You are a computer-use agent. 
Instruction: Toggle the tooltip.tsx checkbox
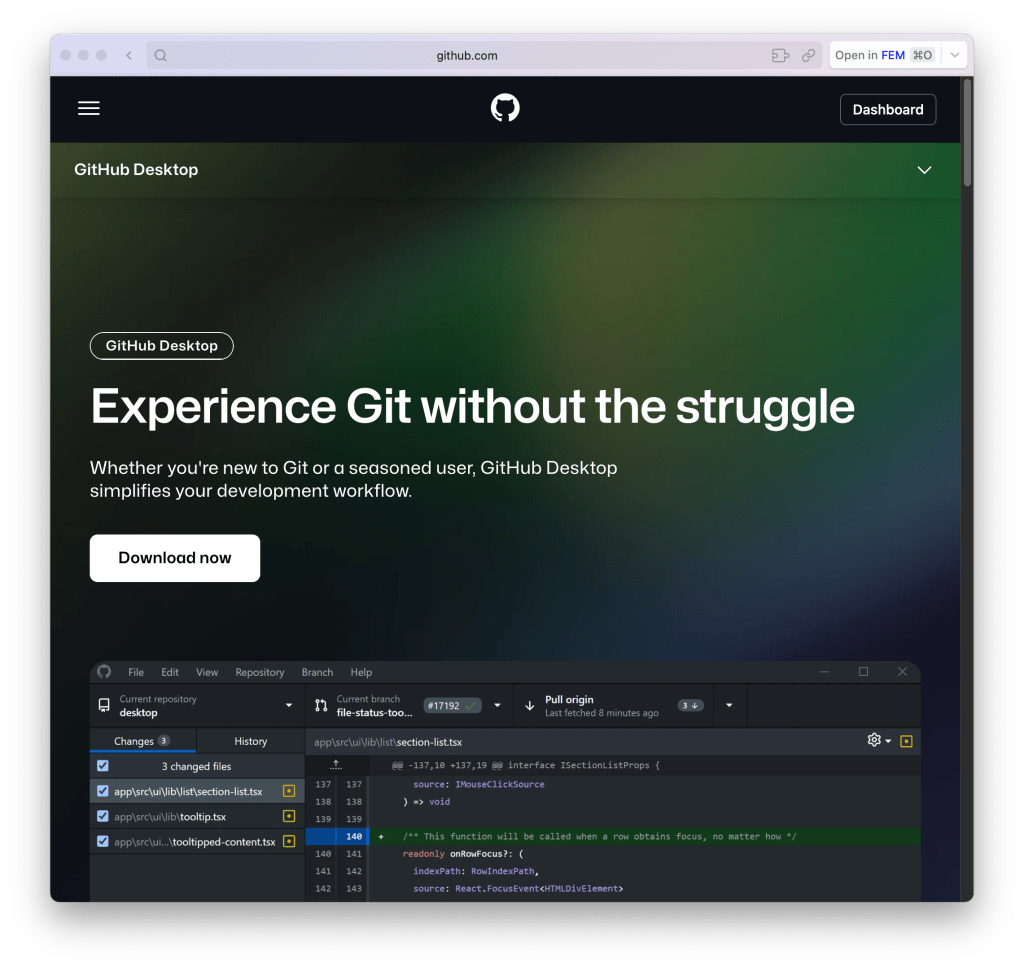(102, 816)
